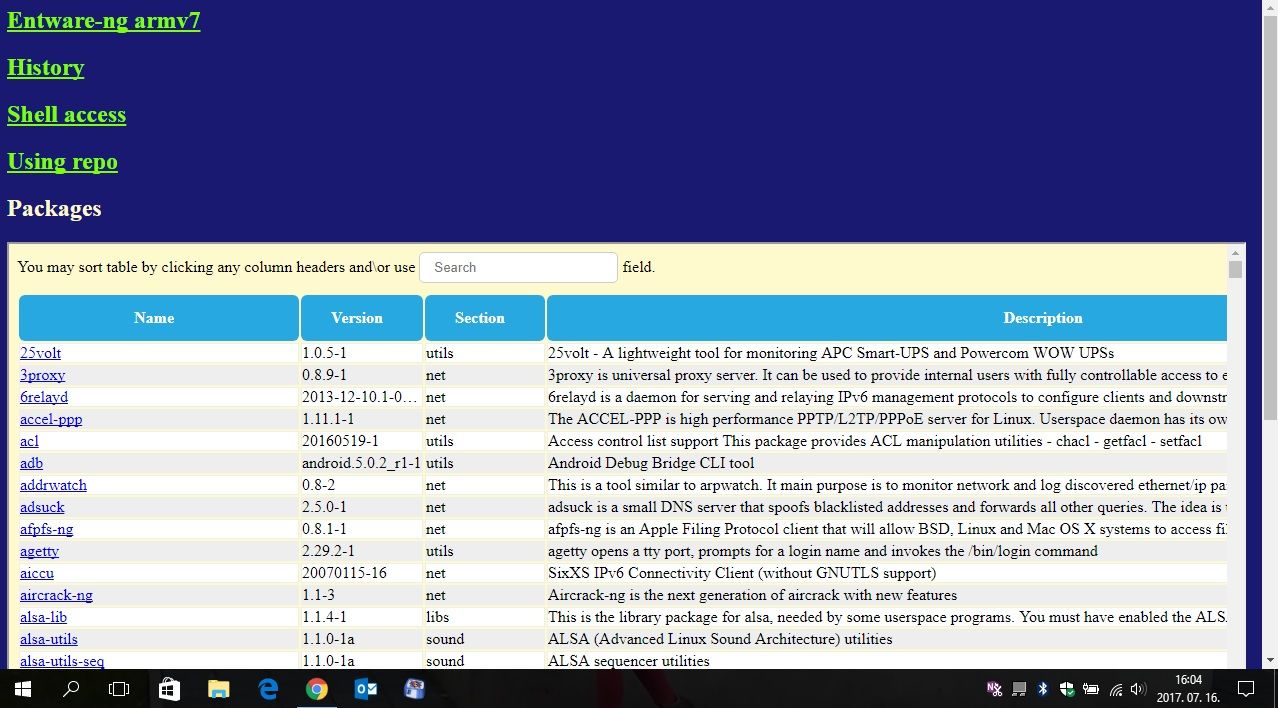The width and height of the screenshot is (1278, 708).
Task: Open the aircrack-ng package link
Action: (x=56, y=595)
